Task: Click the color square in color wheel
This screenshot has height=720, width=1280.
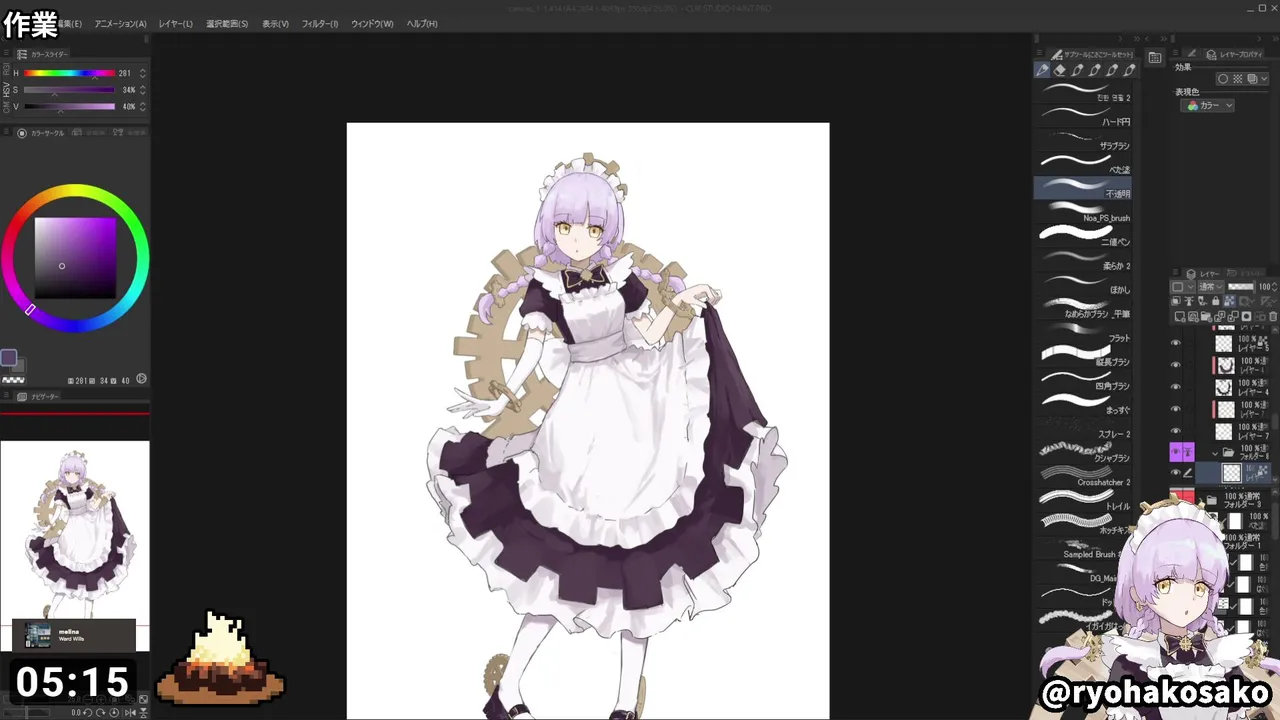Action: pos(75,258)
